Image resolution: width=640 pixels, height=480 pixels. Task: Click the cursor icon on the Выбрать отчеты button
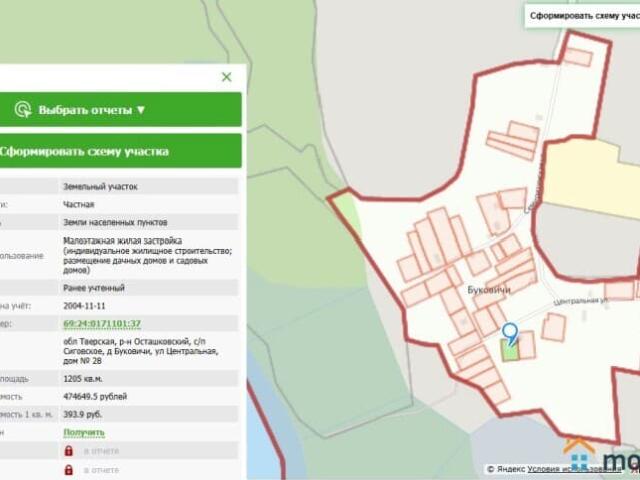pos(23,109)
